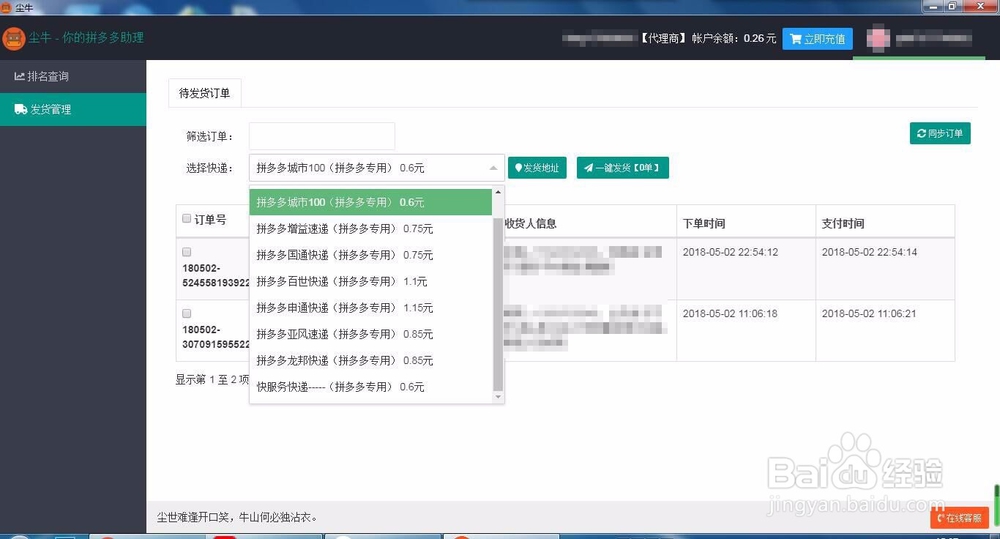Screen dimensions: 1000x539
Task: Click payment time 2018-05-02 11:06:21
Action: pyautogui.click(x=869, y=313)
